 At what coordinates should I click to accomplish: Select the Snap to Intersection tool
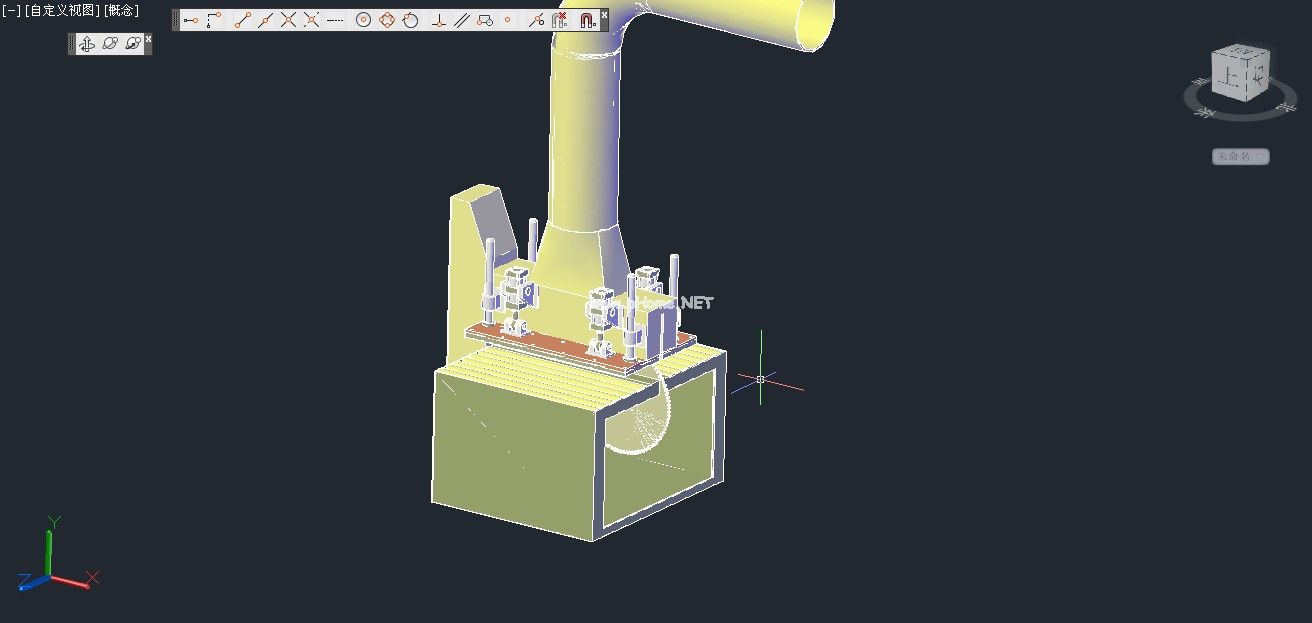pyautogui.click(x=289, y=18)
